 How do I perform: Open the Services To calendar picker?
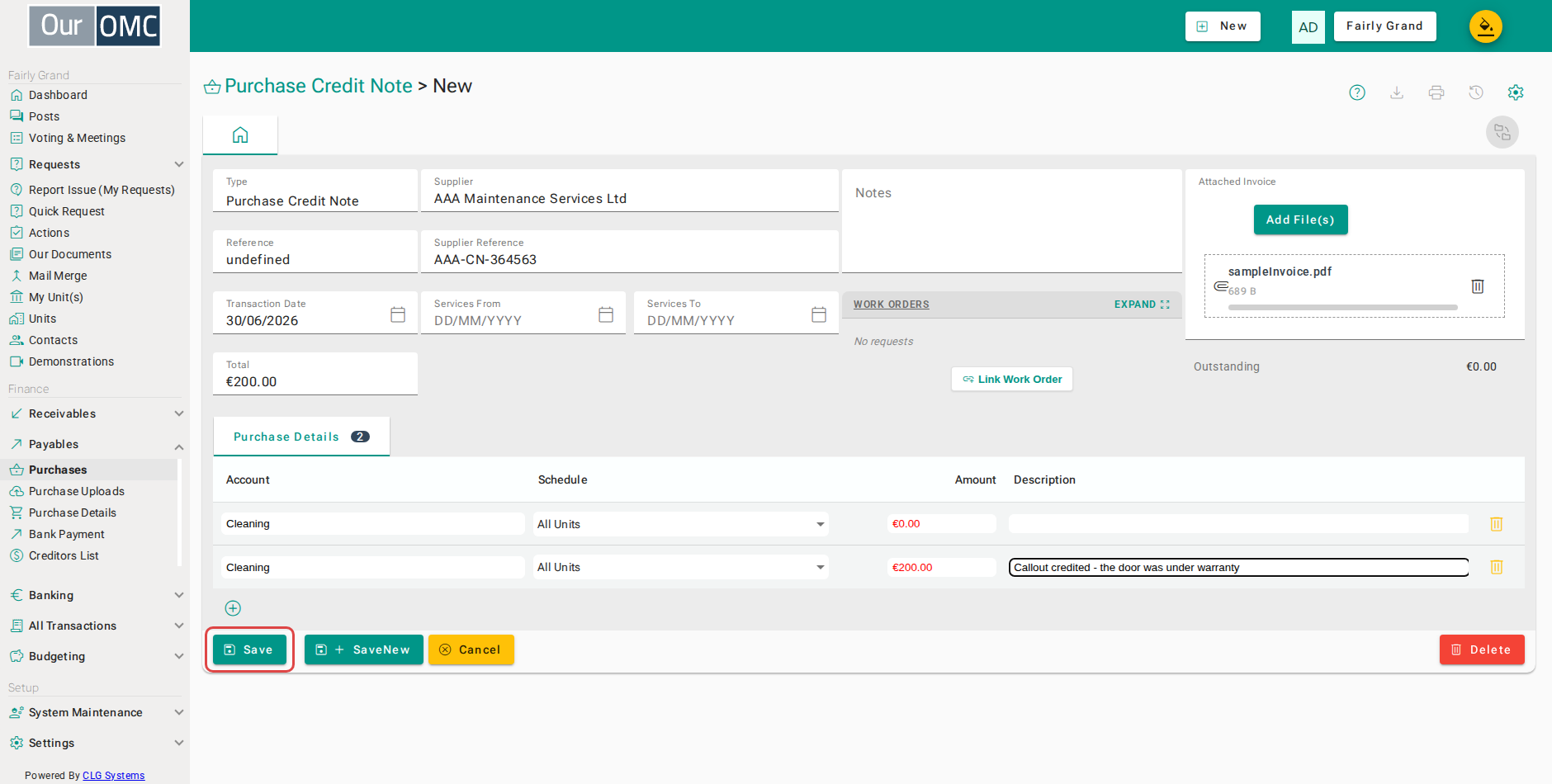pyautogui.click(x=819, y=314)
